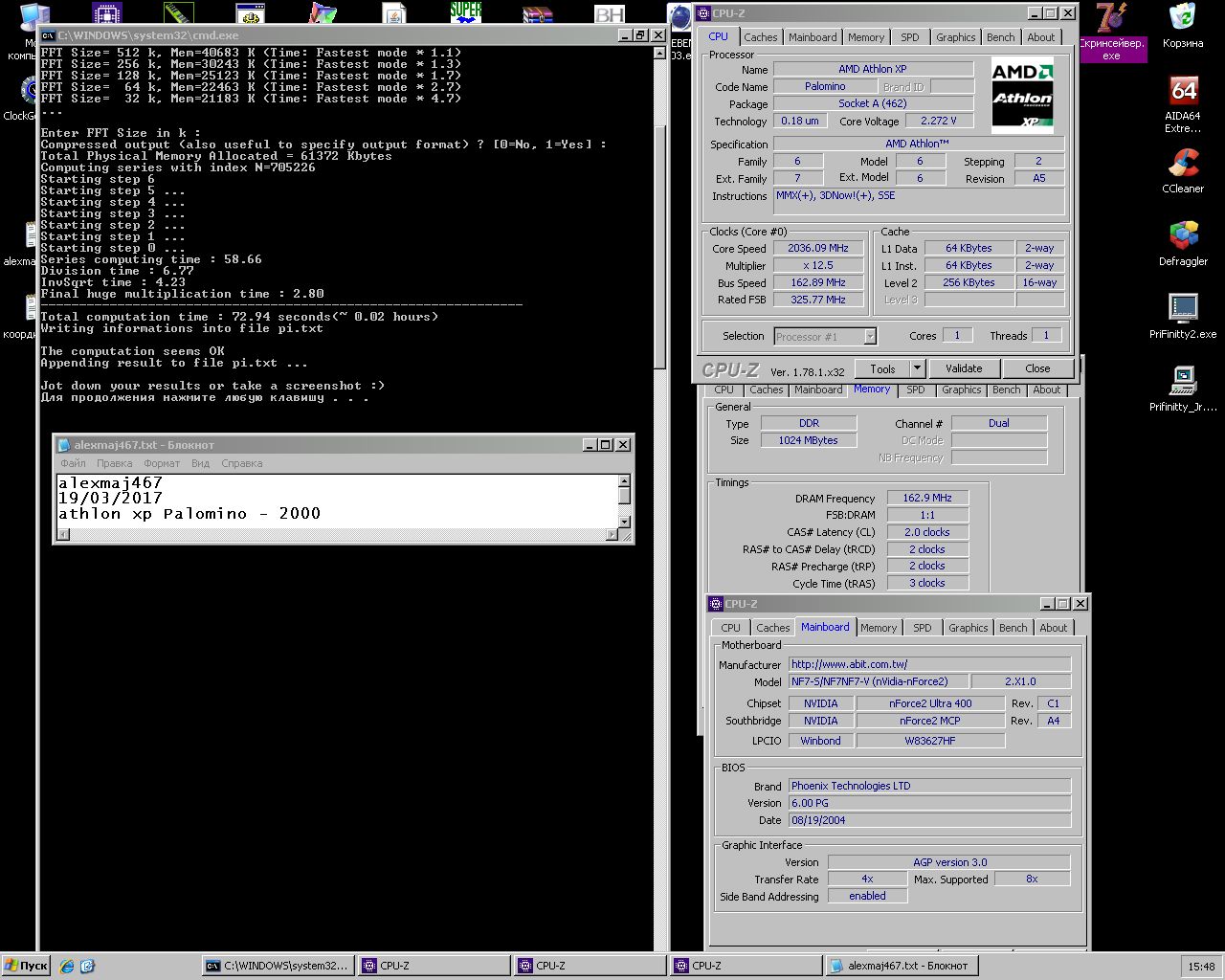1225x980 pixels.
Task: Click the Tools button in CPU-Z
Action: 882,368
